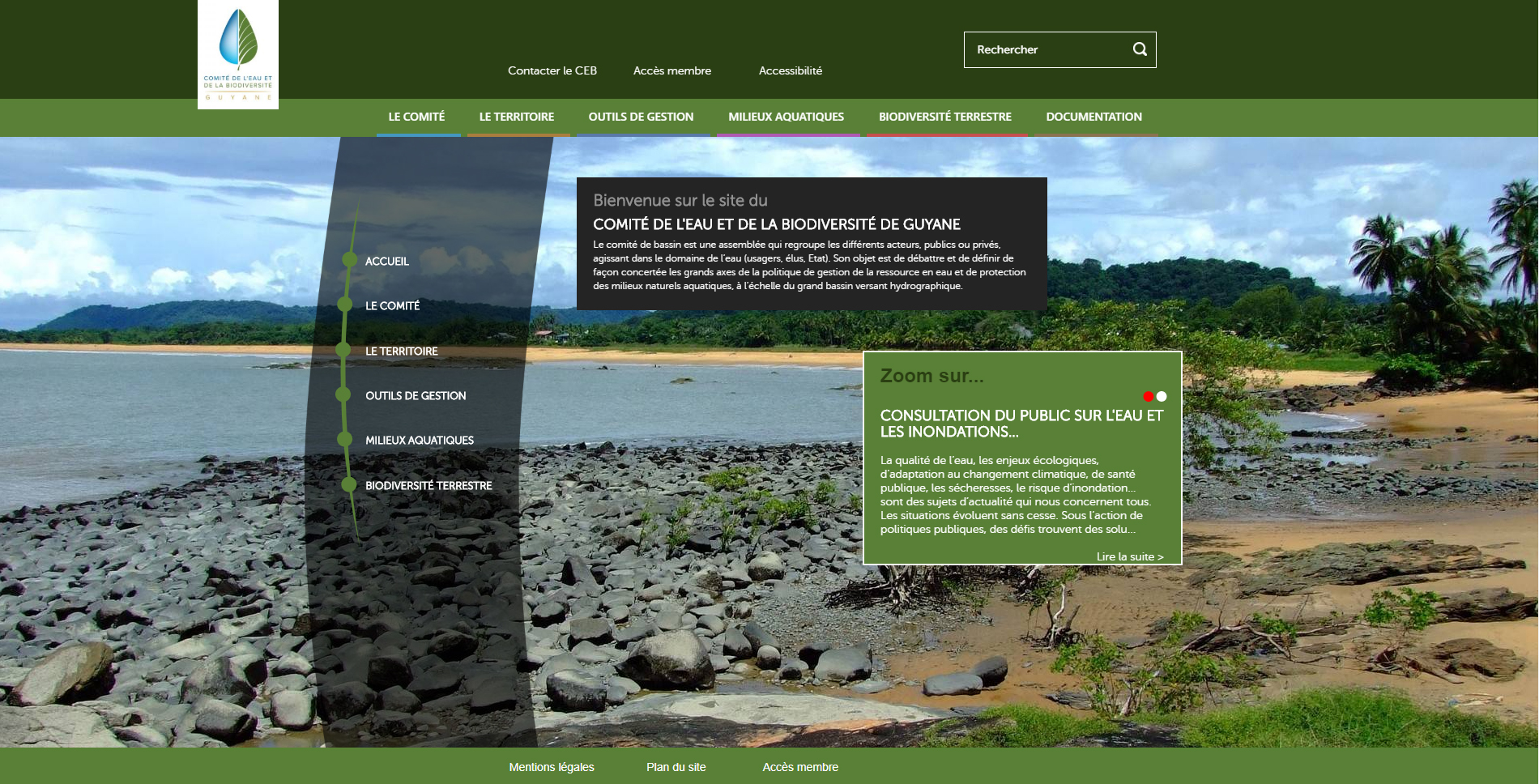Select the white carousel dot indicator
Image resolution: width=1539 pixels, height=784 pixels.
click(1162, 396)
